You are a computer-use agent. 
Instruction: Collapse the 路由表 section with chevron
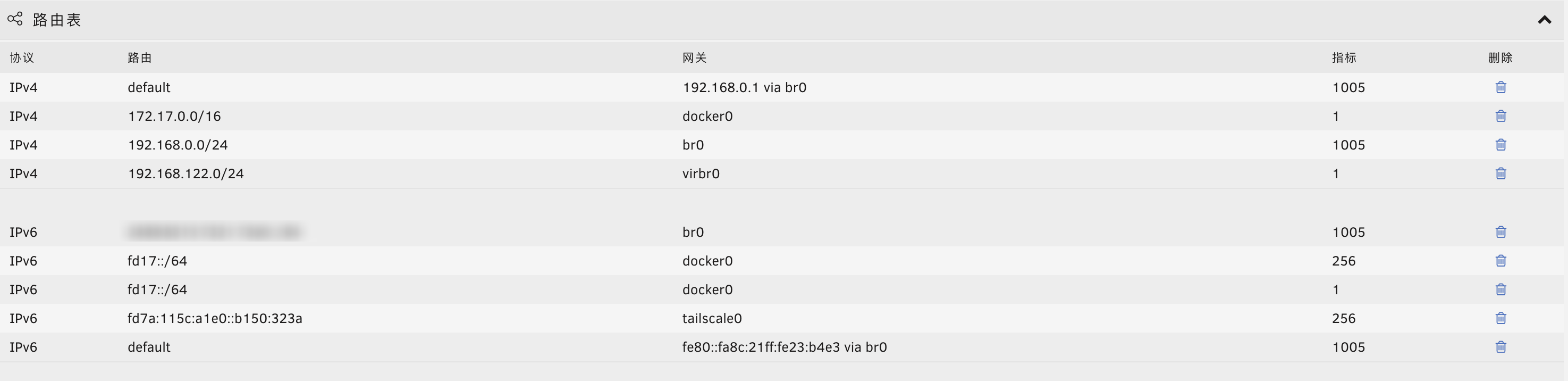1544,20
